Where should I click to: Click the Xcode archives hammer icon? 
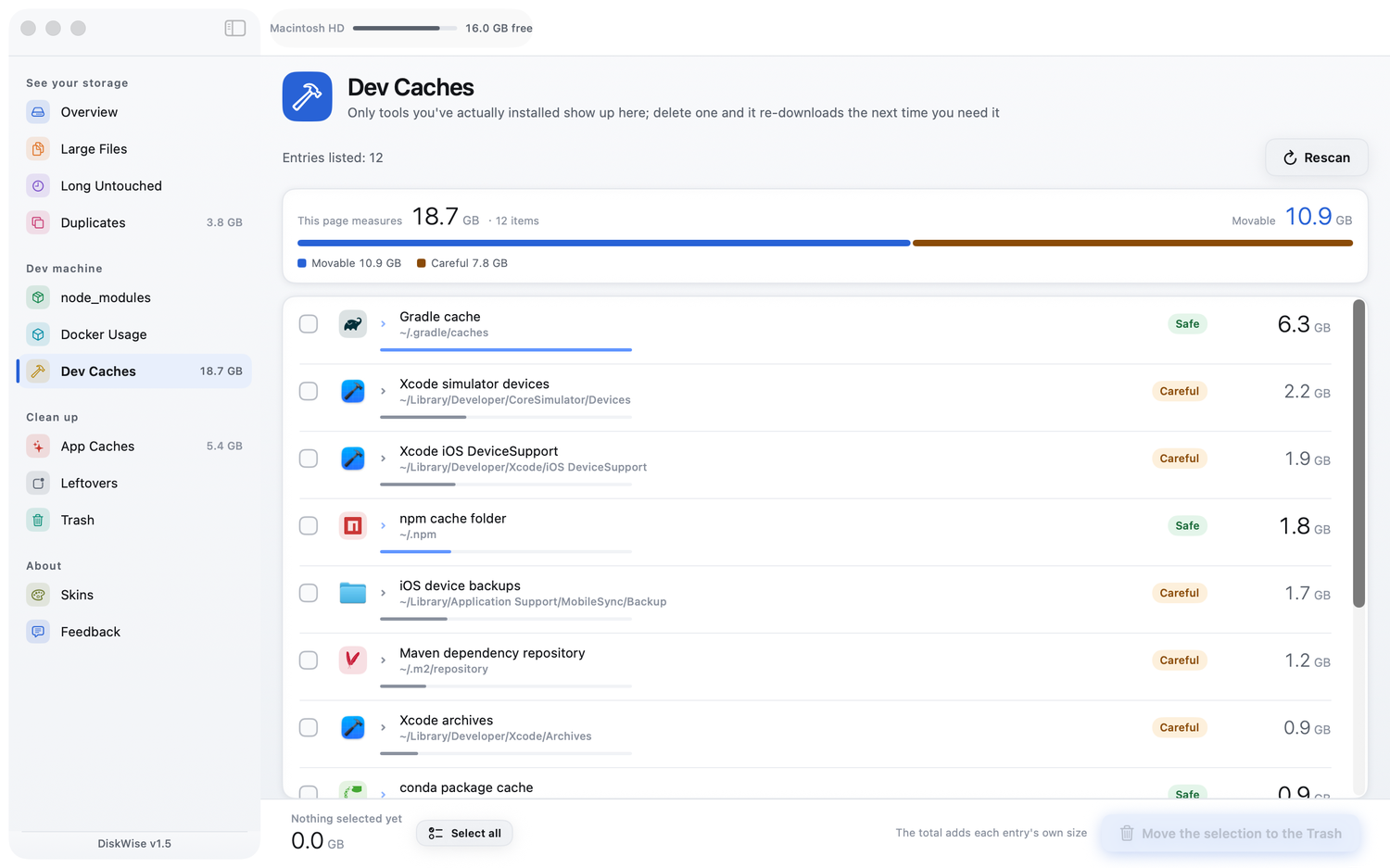coord(353,728)
